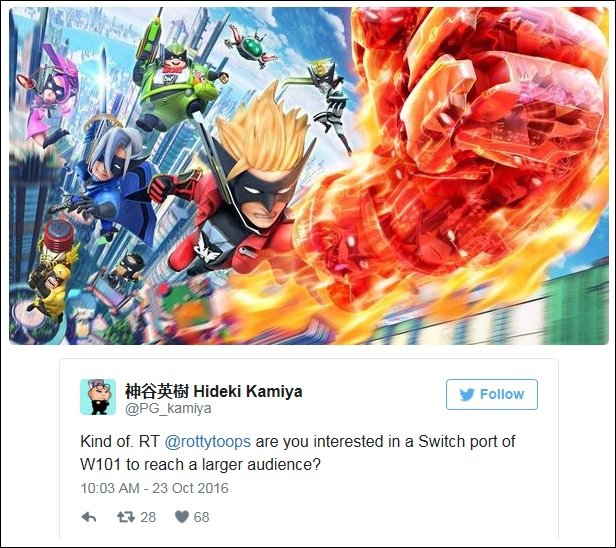Open the 10:03 AM - 23 Oct 2016 timestamp
Screen dimensions: 616x548
coord(154,488)
